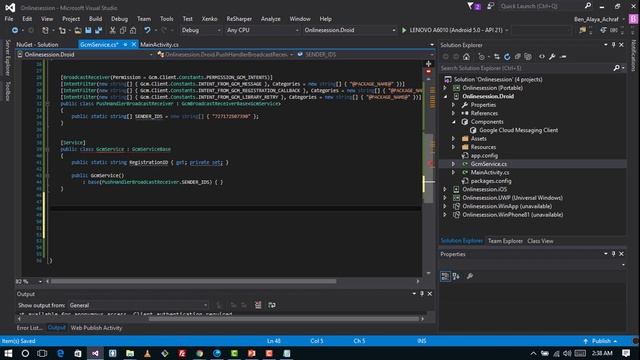Close the GcmService.cs tab

click(x=133, y=44)
